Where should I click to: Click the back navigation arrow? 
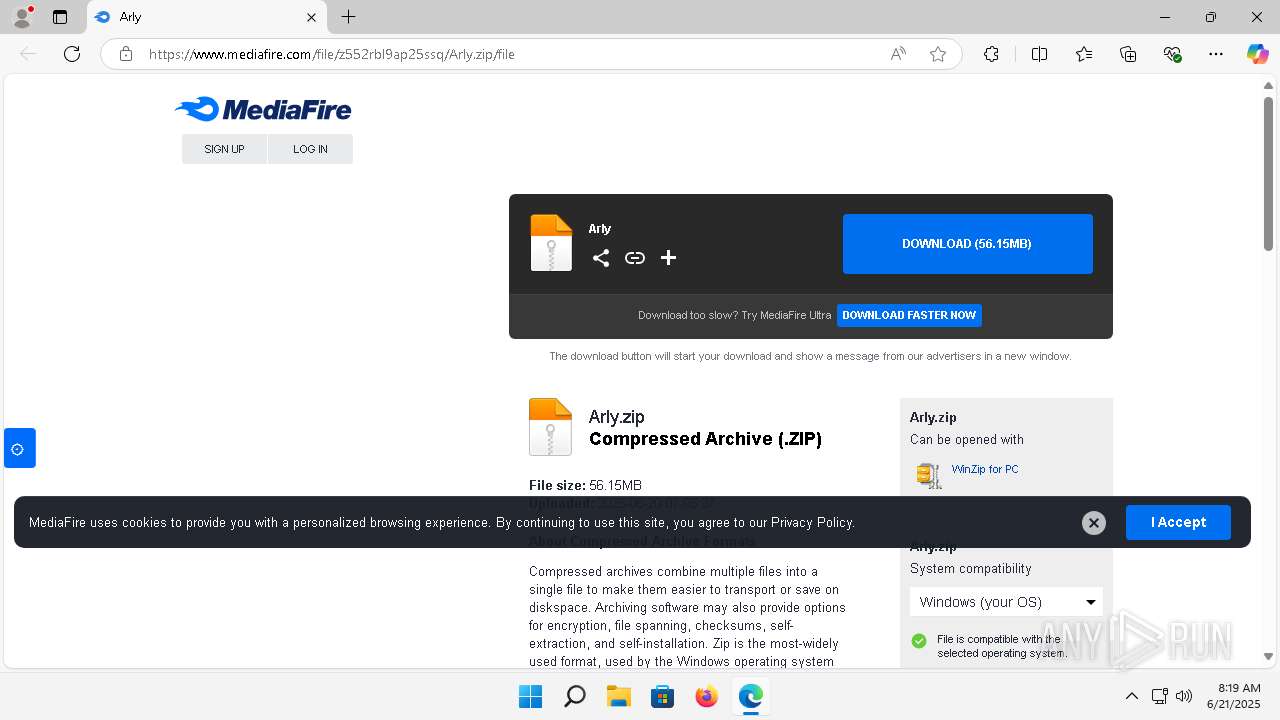28,54
